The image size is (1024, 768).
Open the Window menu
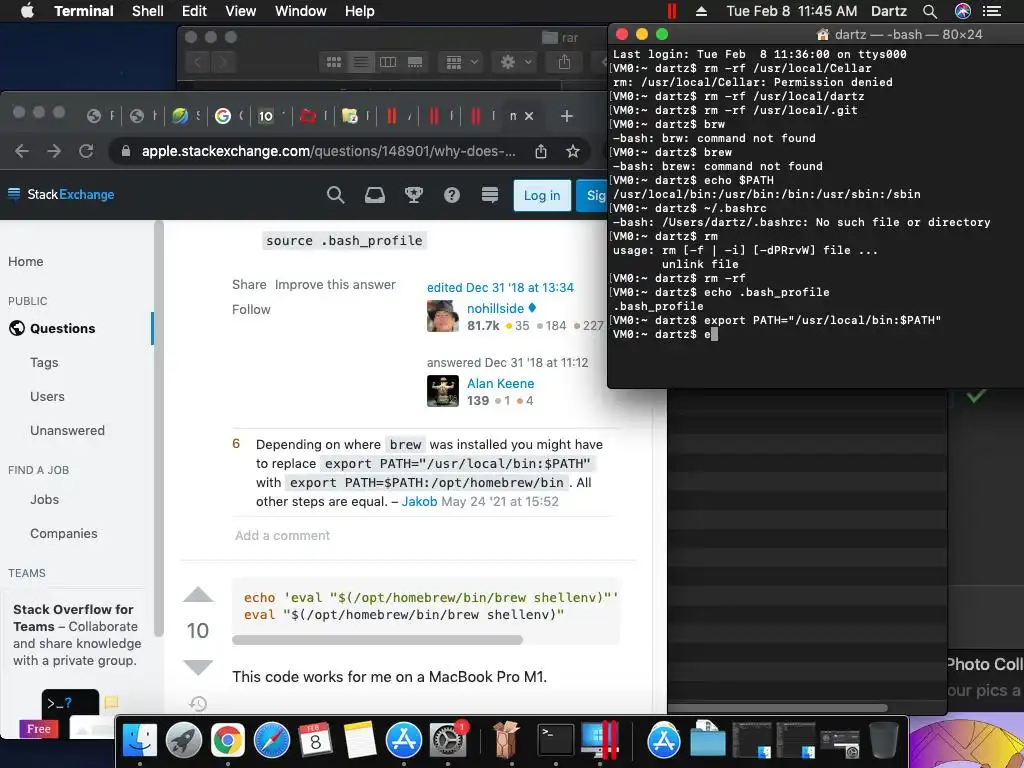pos(300,11)
